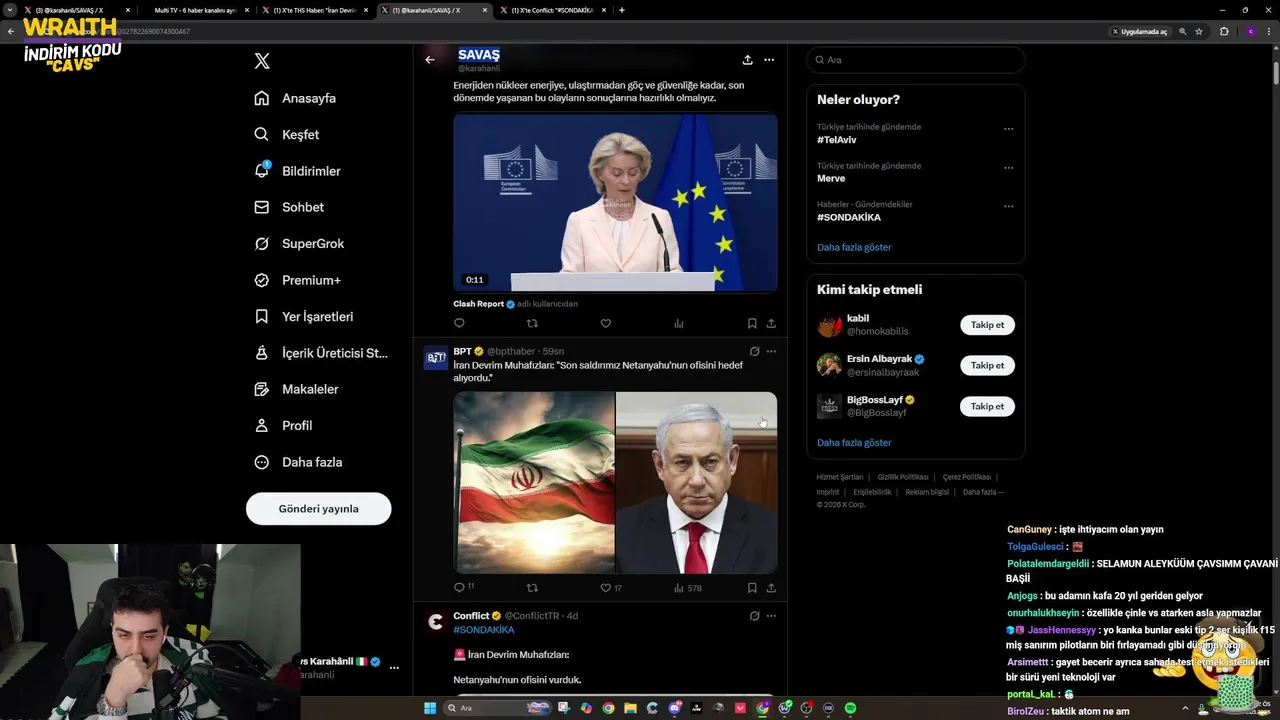Share the BPT post

771,588
